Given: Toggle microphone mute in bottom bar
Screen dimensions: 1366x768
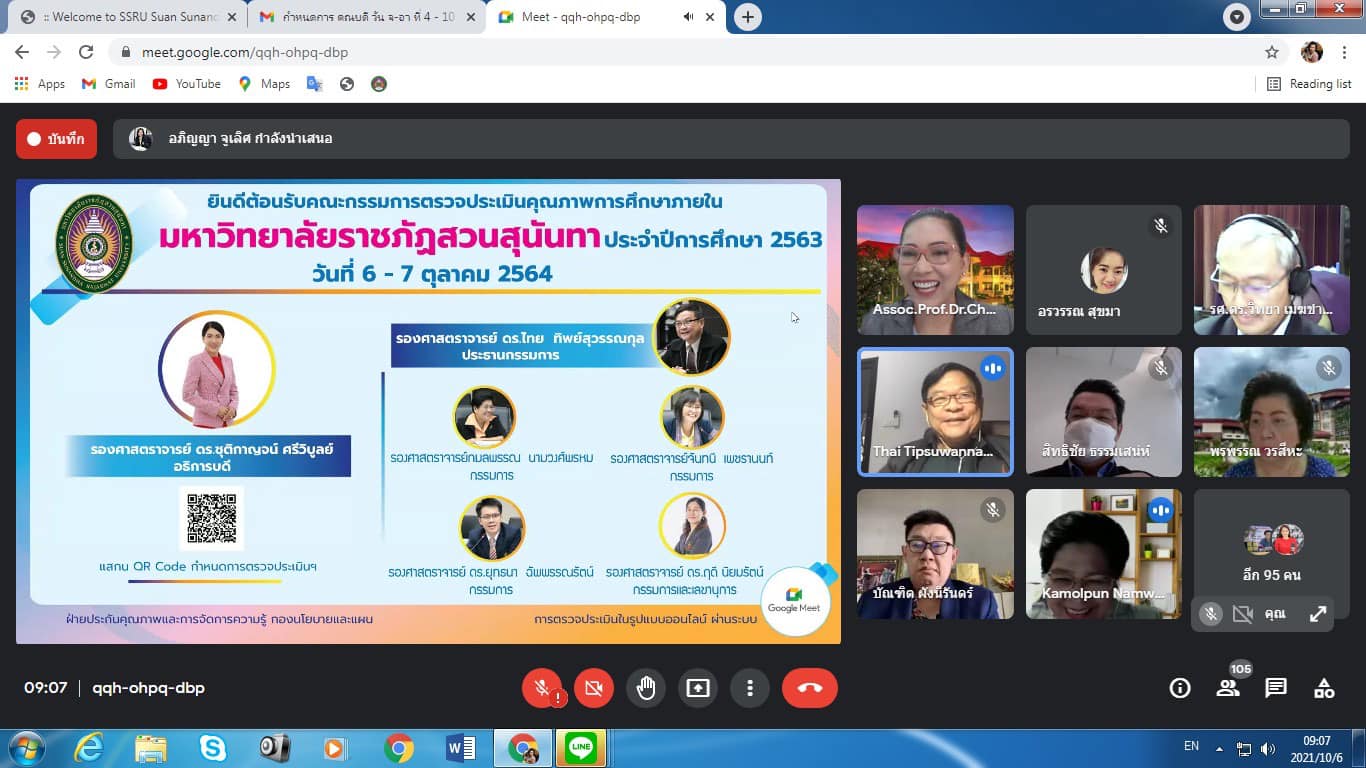Looking at the screenshot, I should [x=542, y=688].
